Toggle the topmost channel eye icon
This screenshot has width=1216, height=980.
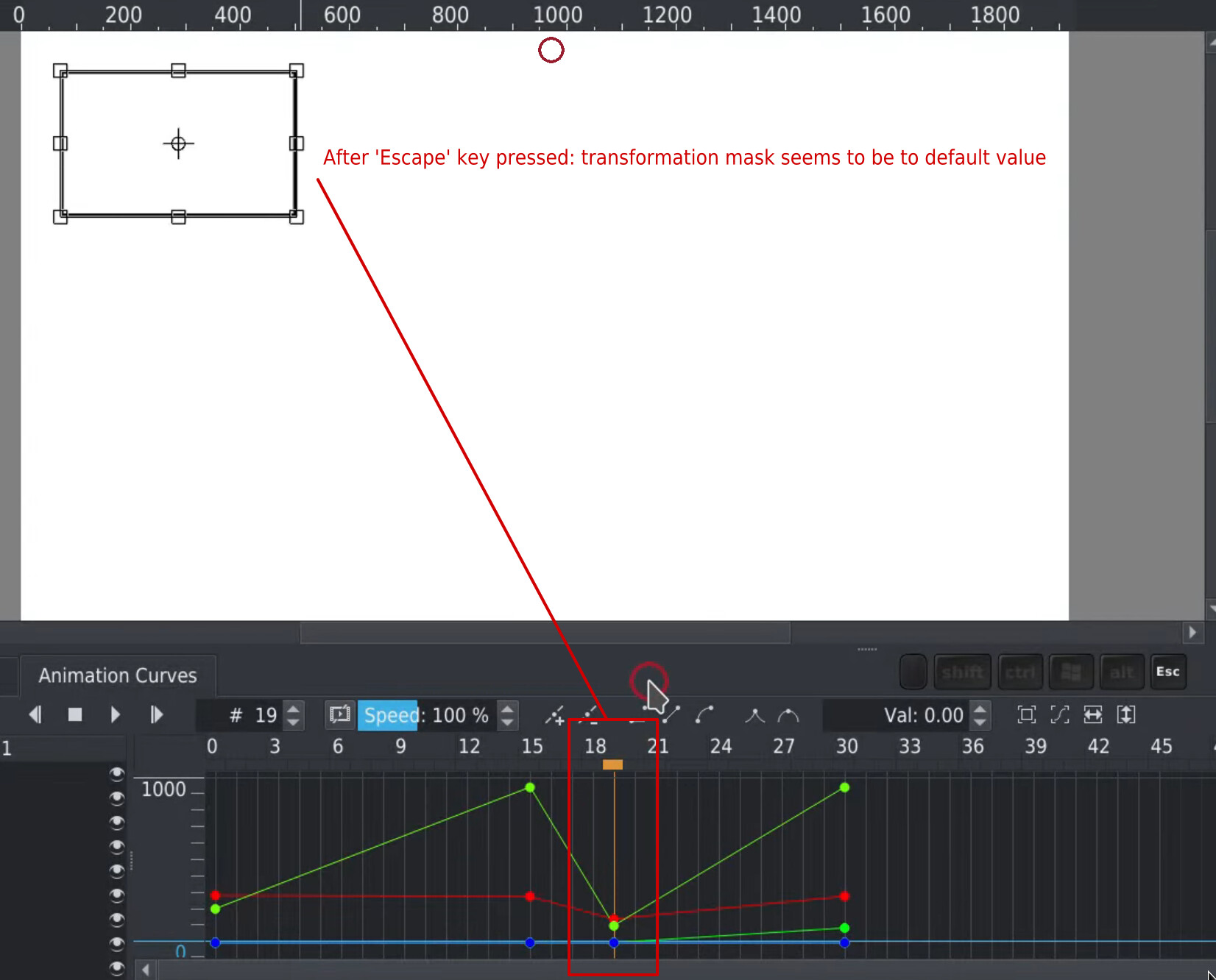pyautogui.click(x=116, y=773)
